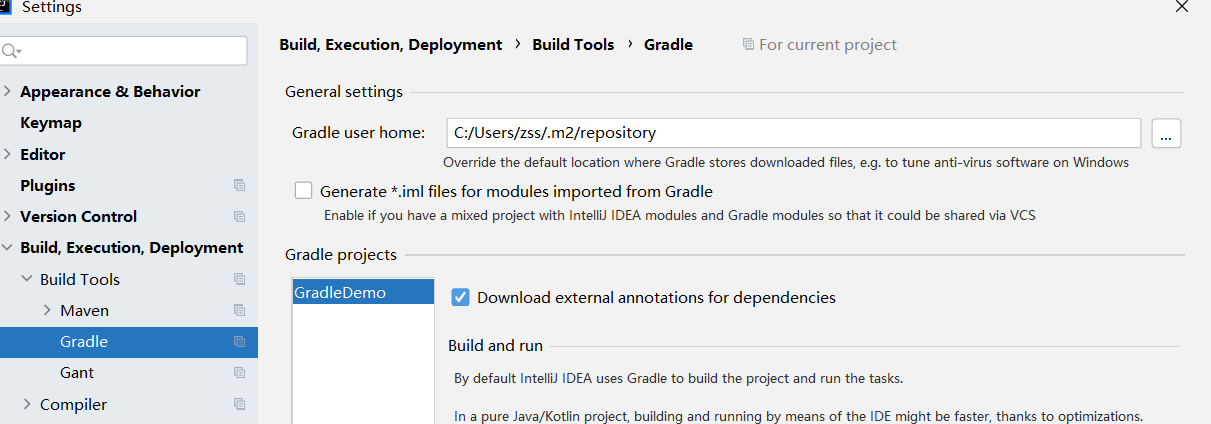Uncheck Download external annotations for dependencies
The image size is (1211, 424).
(x=461, y=297)
